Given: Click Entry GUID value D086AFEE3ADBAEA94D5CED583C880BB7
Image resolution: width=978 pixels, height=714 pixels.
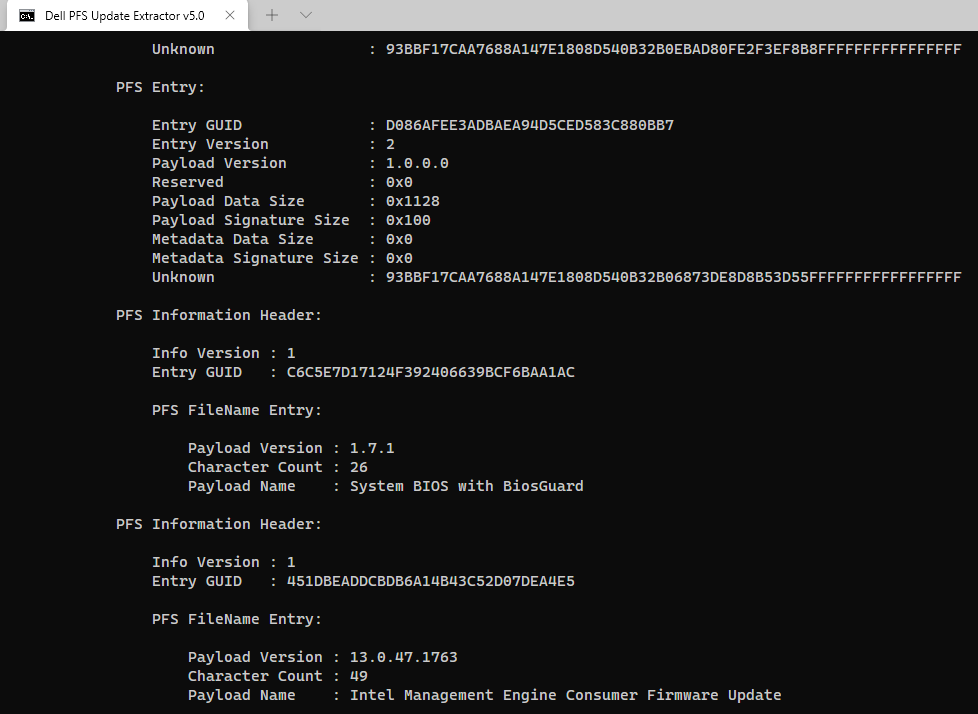Looking at the screenshot, I should click(530, 125).
